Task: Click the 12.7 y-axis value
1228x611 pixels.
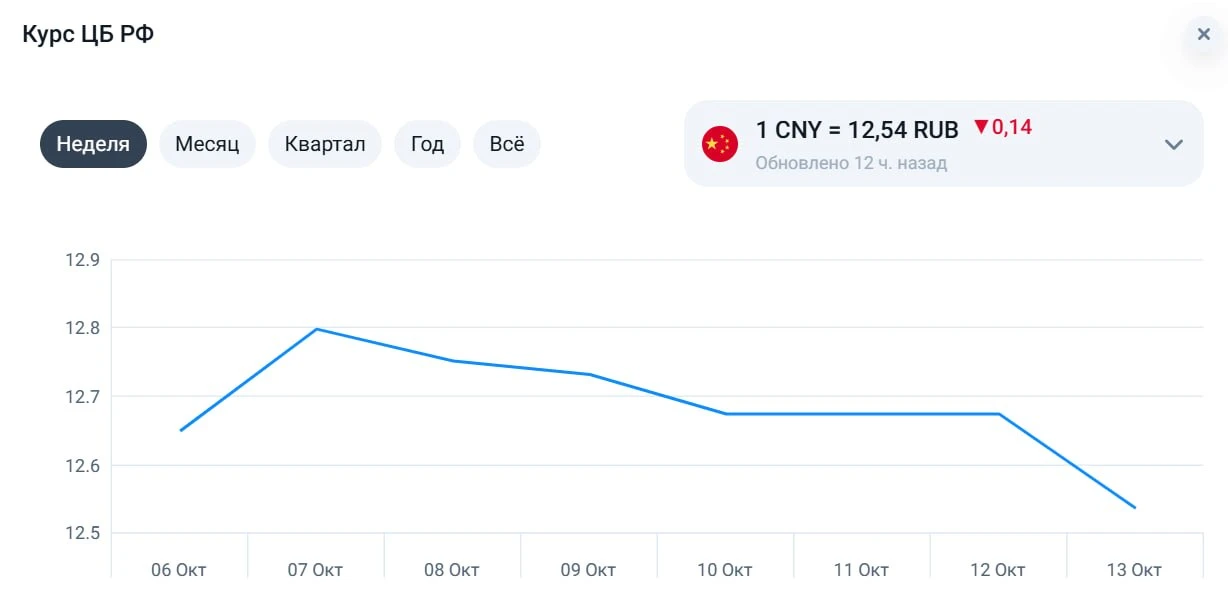Action: tap(82, 397)
